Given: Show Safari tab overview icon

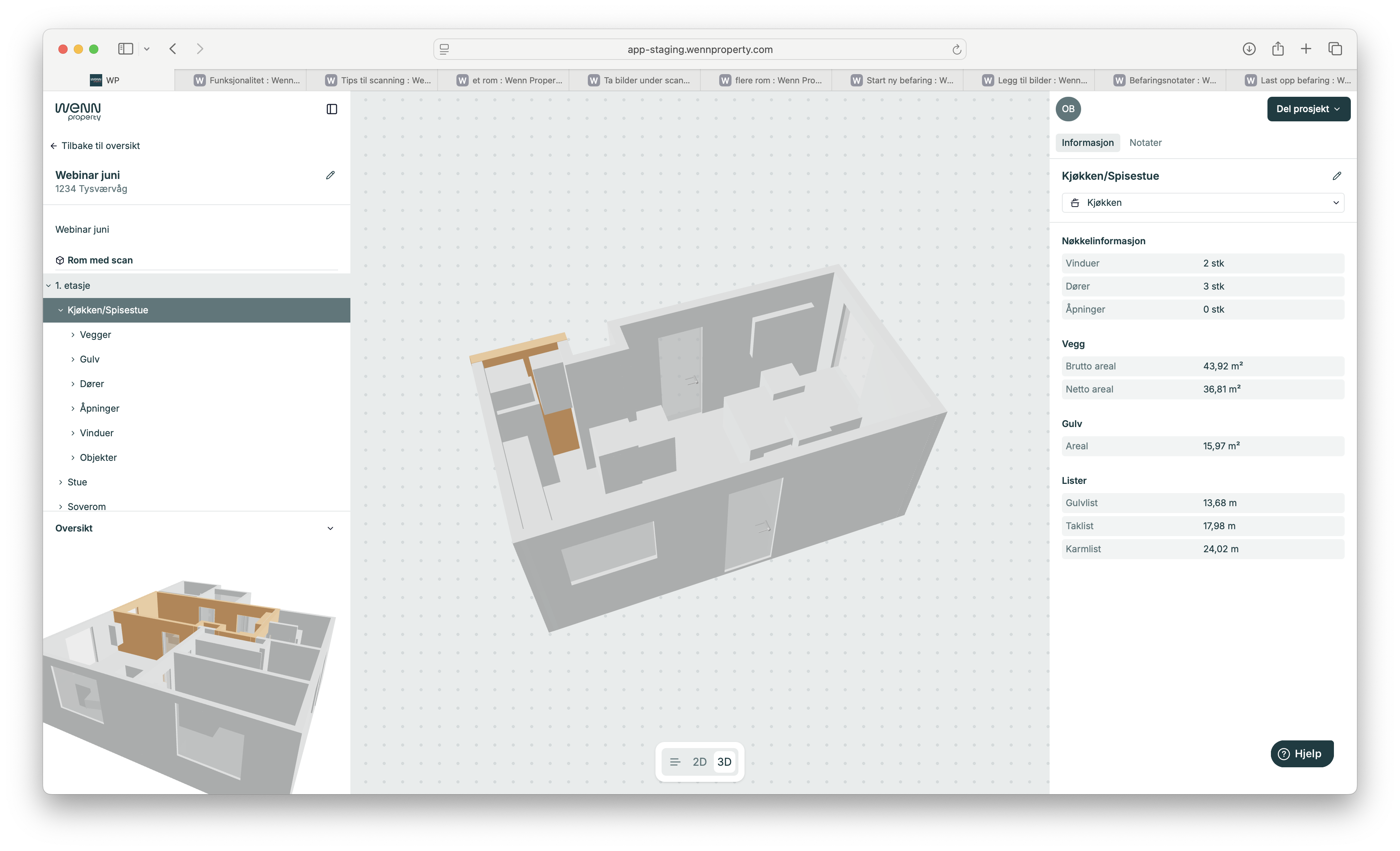Looking at the screenshot, I should tap(1335, 49).
